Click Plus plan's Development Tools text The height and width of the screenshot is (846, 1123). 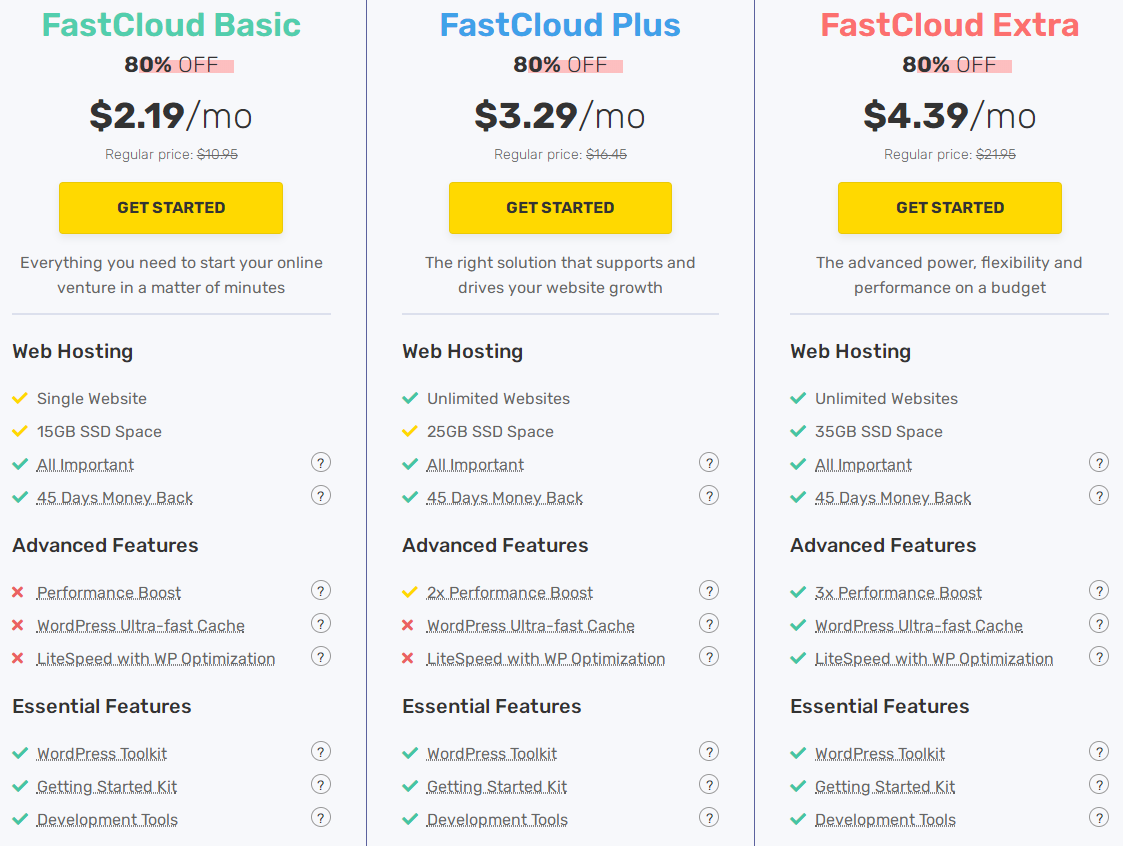click(497, 820)
